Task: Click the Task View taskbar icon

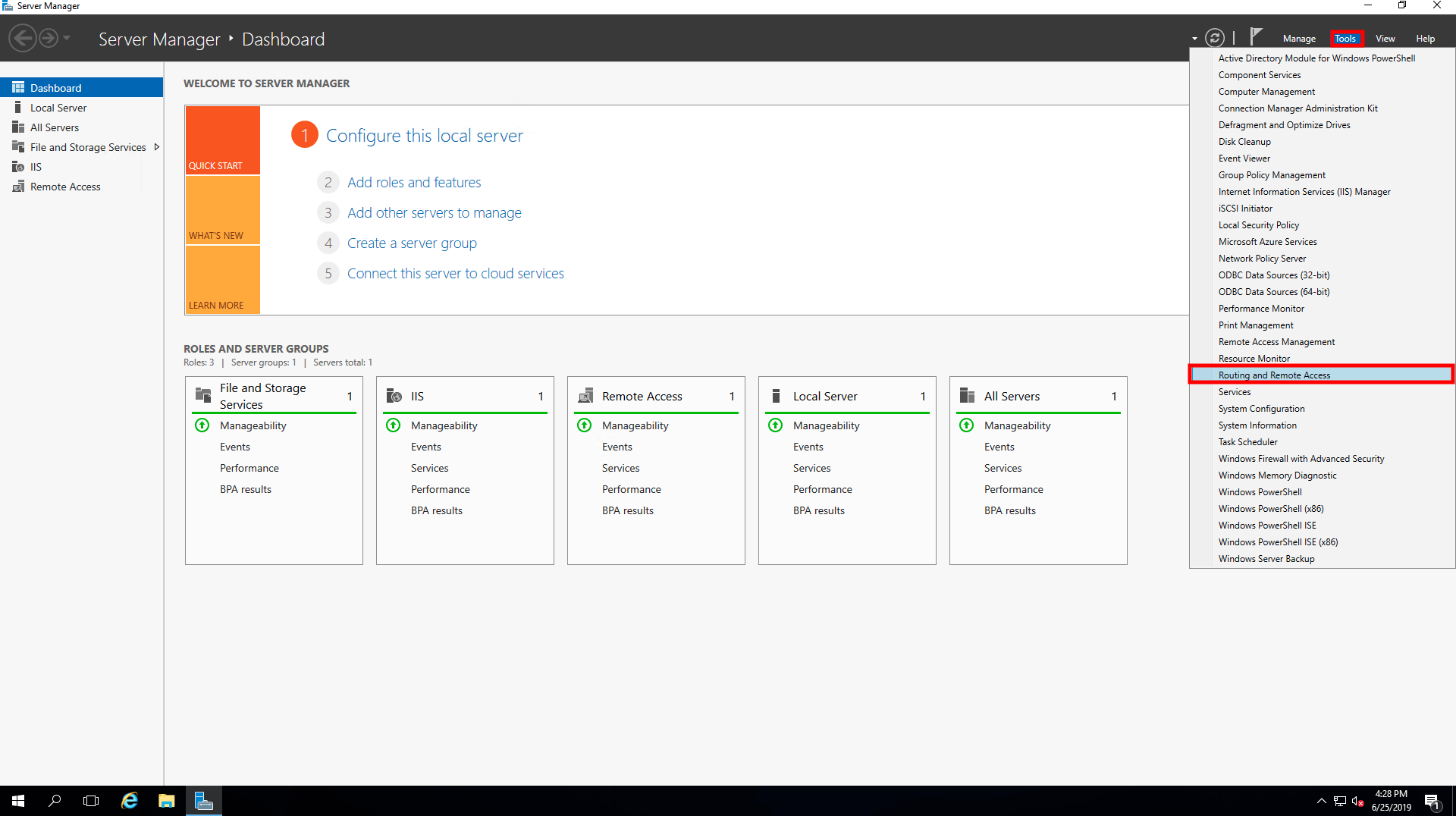Action: click(x=91, y=801)
